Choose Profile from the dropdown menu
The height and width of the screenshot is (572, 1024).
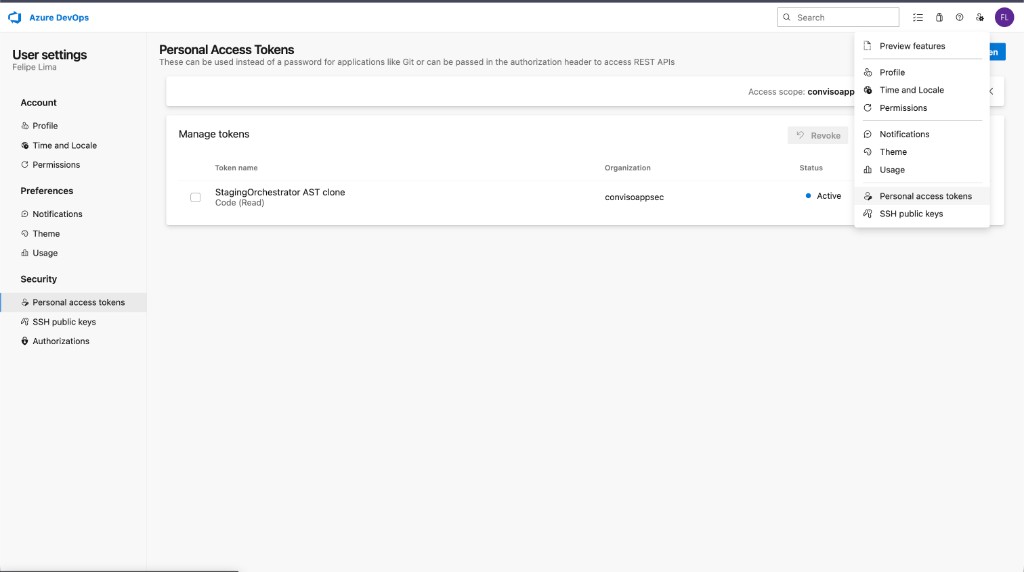[921, 72]
